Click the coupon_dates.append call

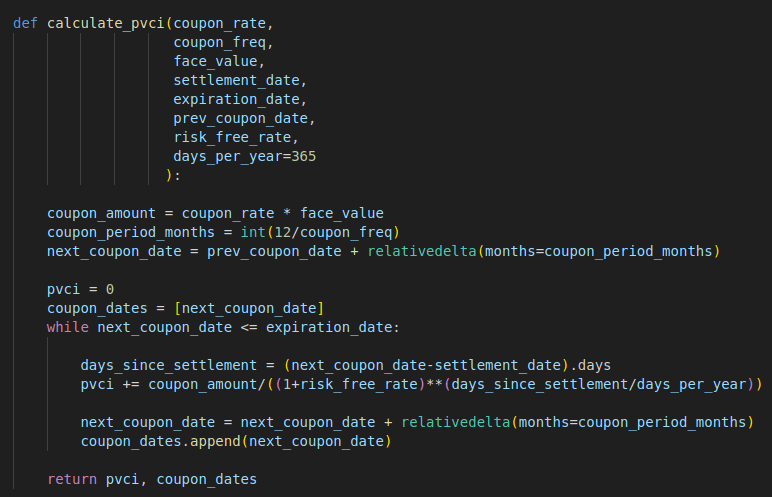[x=238, y=441]
